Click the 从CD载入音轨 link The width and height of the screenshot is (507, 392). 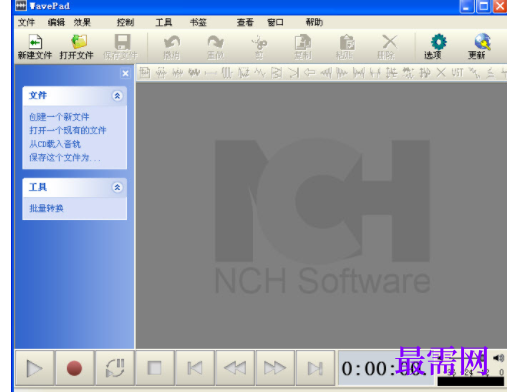(x=55, y=144)
